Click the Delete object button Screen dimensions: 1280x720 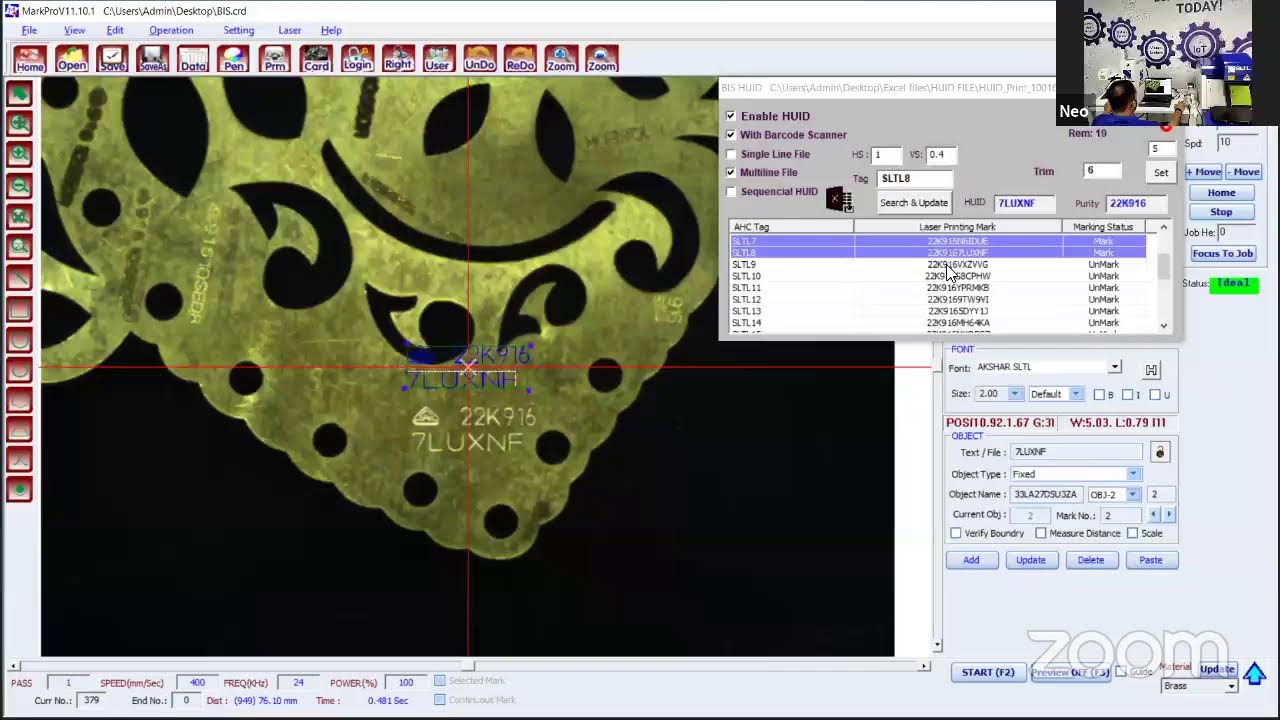pyautogui.click(x=1090, y=560)
